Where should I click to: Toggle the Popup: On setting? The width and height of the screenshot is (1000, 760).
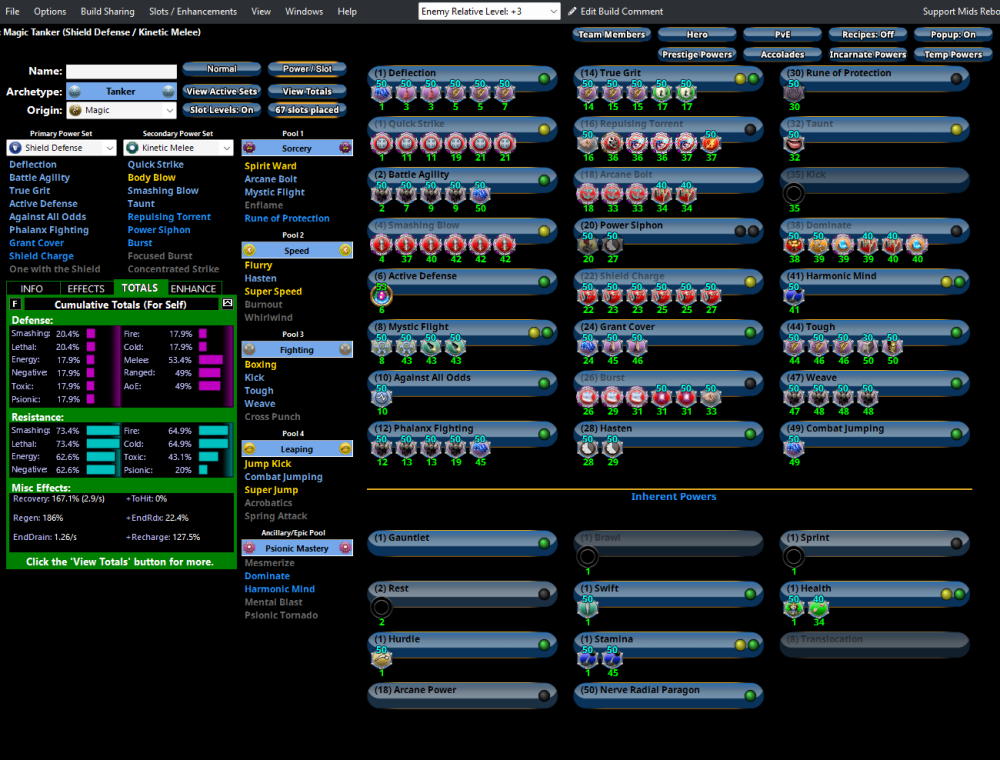(x=953, y=33)
